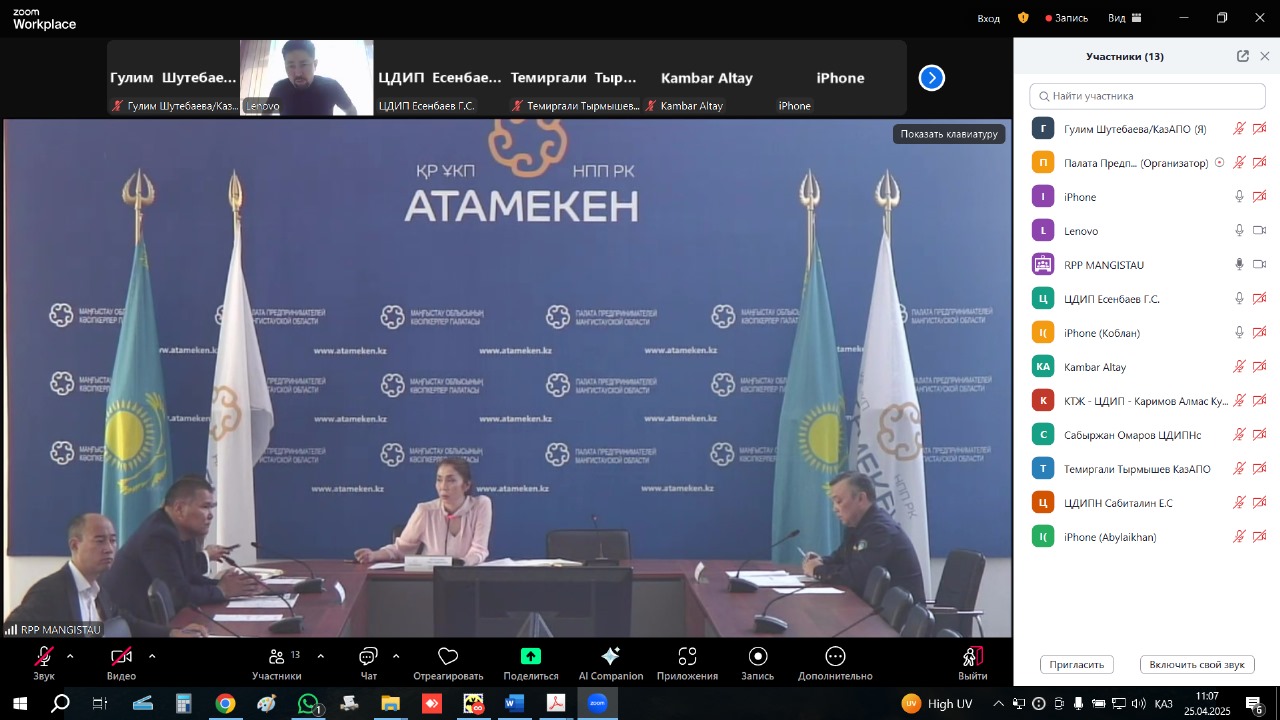Select participant iPhone (Abylaikhan) in the list

click(1148, 537)
